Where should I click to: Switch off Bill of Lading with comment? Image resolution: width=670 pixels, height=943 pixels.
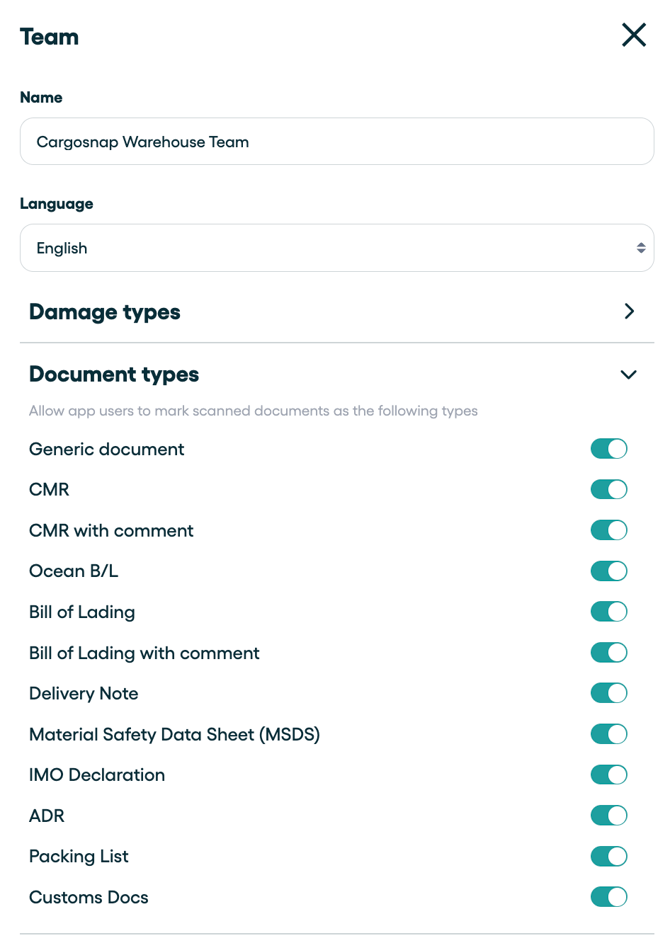(x=608, y=653)
